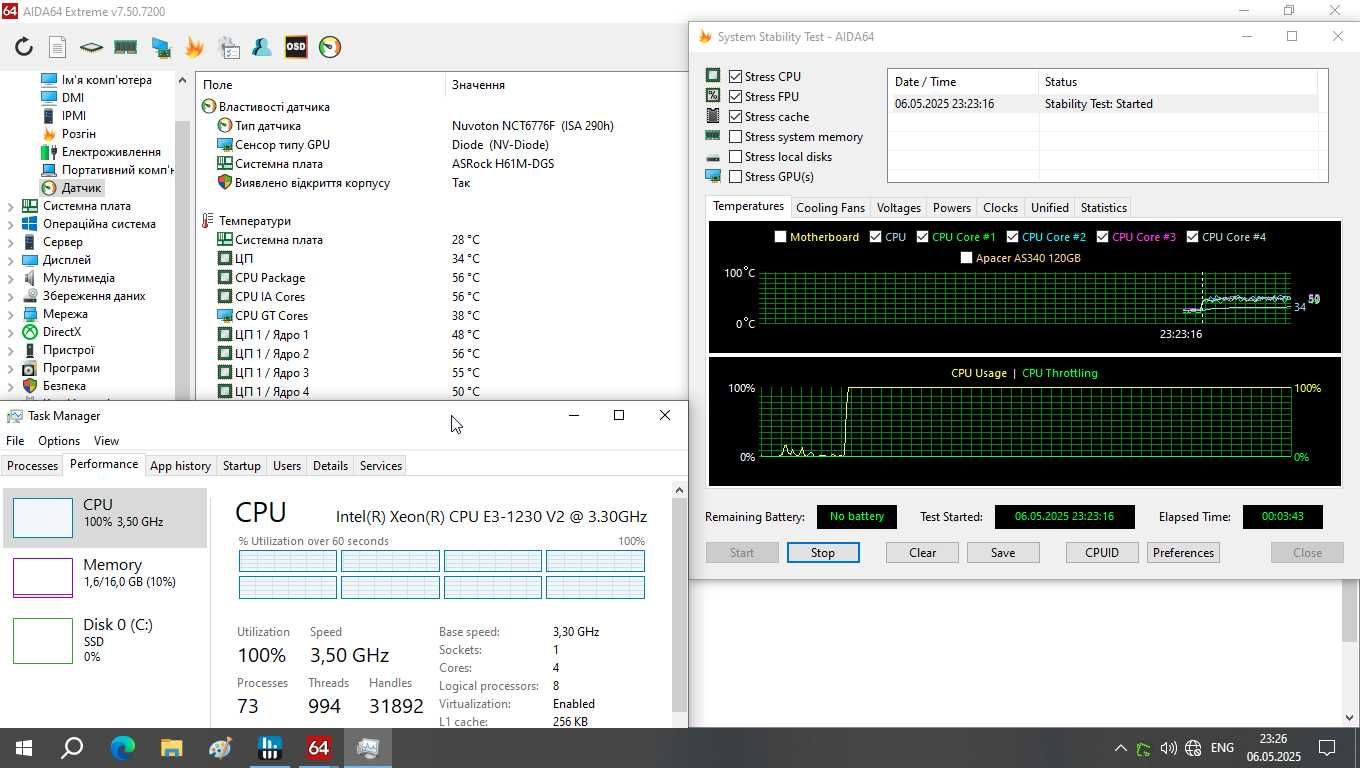The height and width of the screenshot is (768, 1360).
Task: Click the monitor diagnostics icon in AIDA64 toolbar
Action: [x=160, y=47]
